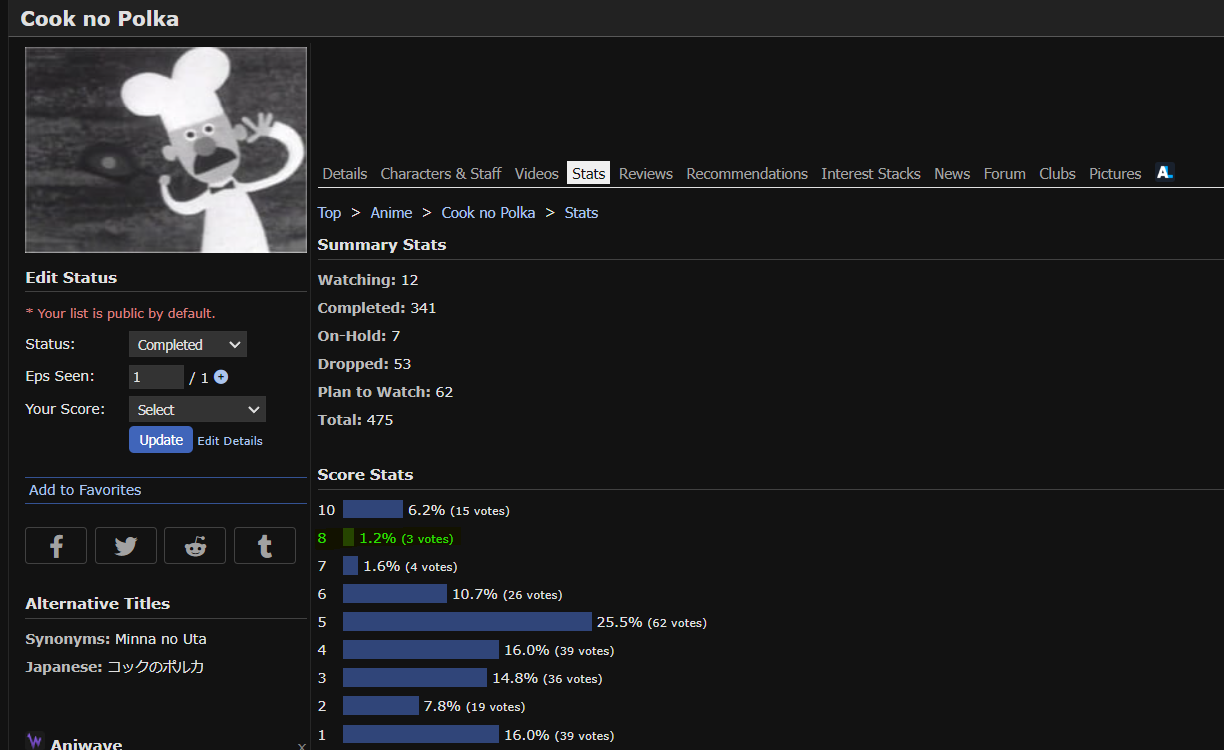The width and height of the screenshot is (1224, 750).
Task: Open the Status dropdown showing Completed
Action: click(188, 344)
